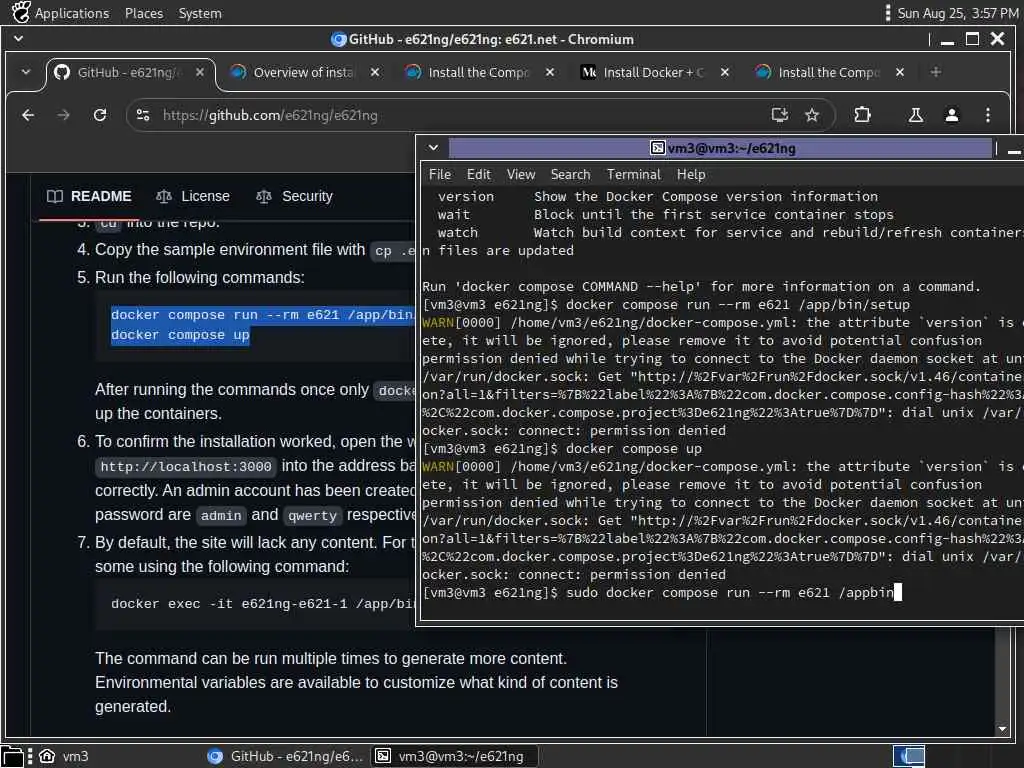Open the terminal Help menu
This screenshot has width=1024, height=768.
pyautogui.click(x=690, y=175)
